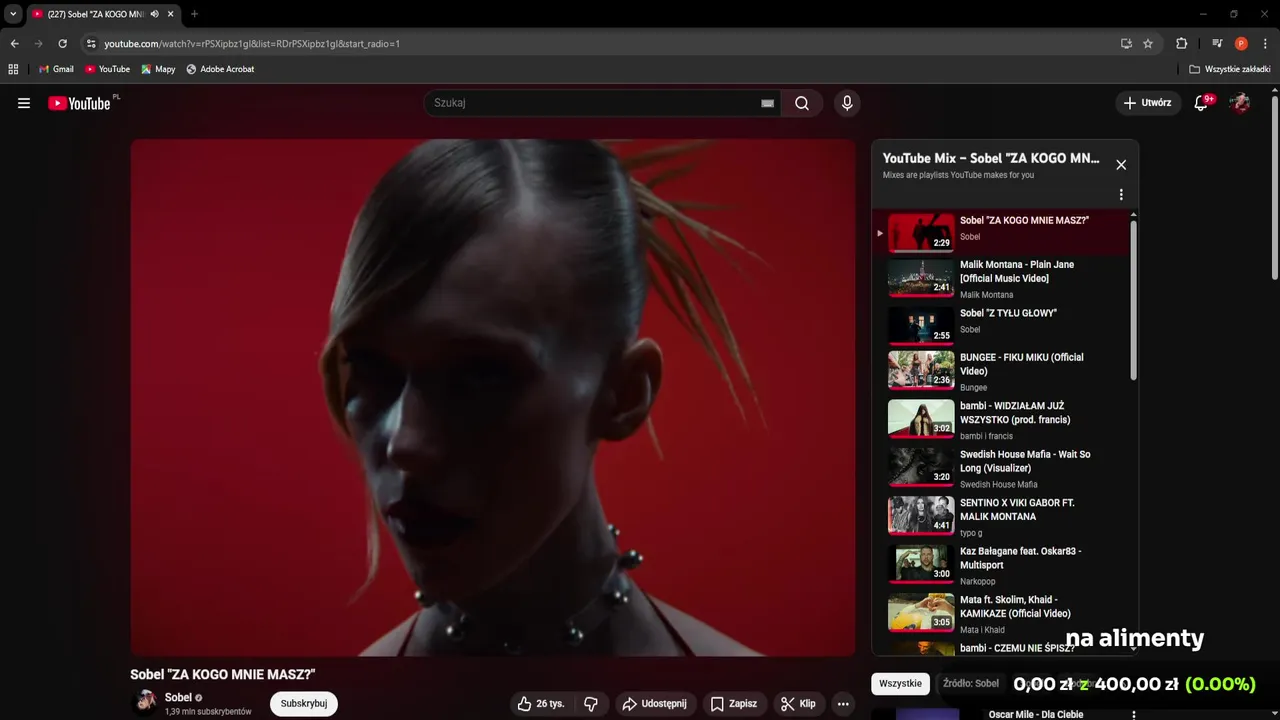The width and height of the screenshot is (1280, 720).
Task: Create a clip with Klip button
Action: coord(798,704)
